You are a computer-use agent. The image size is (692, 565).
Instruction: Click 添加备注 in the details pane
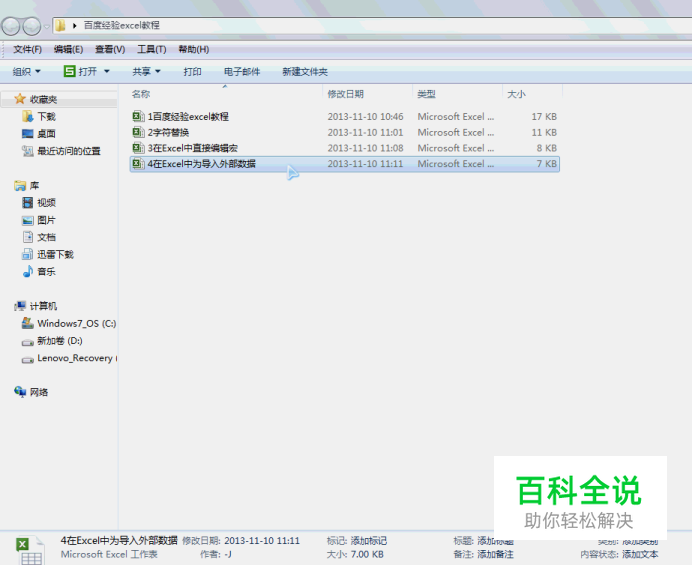click(x=496, y=554)
